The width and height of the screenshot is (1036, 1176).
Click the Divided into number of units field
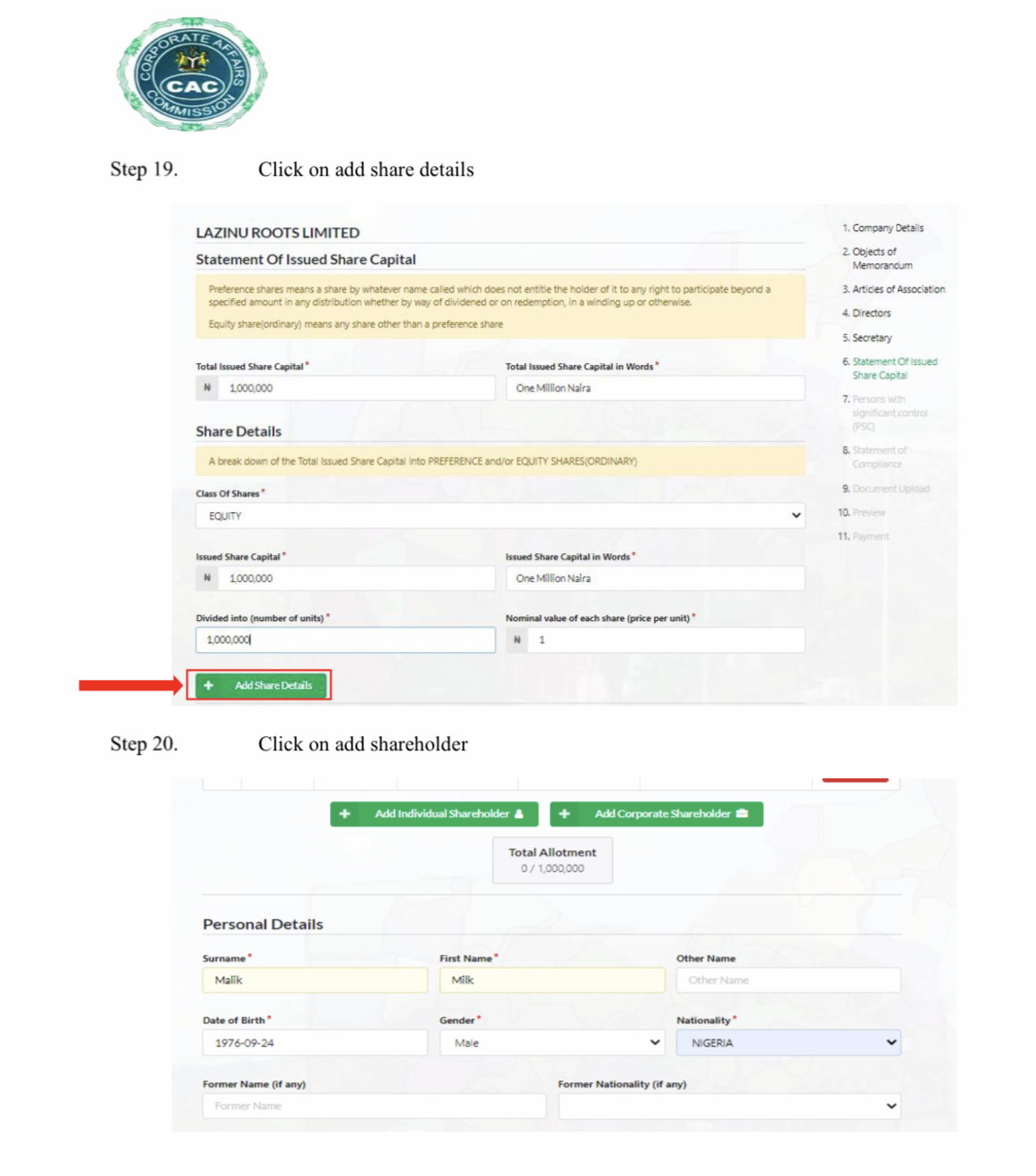tap(345, 640)
